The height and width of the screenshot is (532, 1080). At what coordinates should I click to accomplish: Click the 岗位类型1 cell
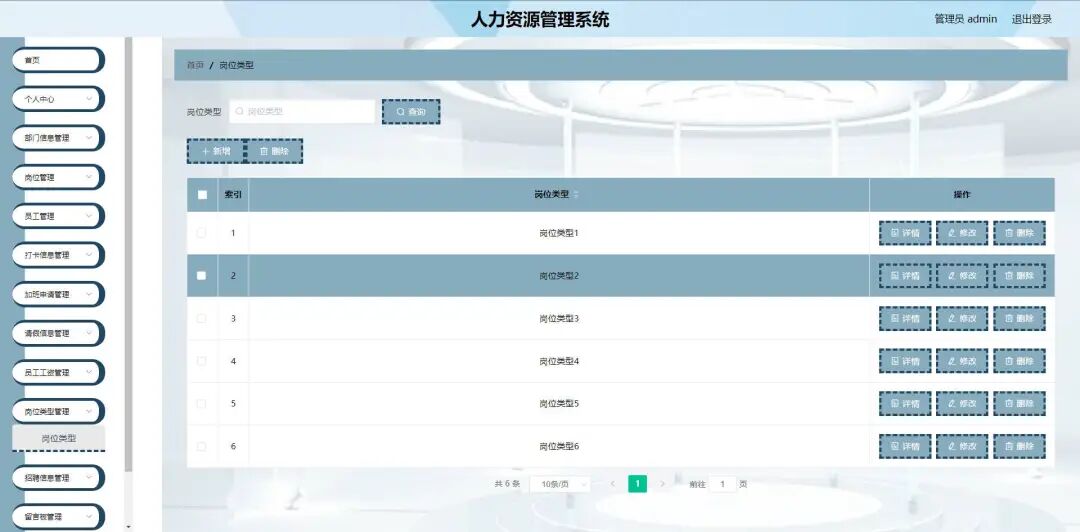[x=559, y=233]
